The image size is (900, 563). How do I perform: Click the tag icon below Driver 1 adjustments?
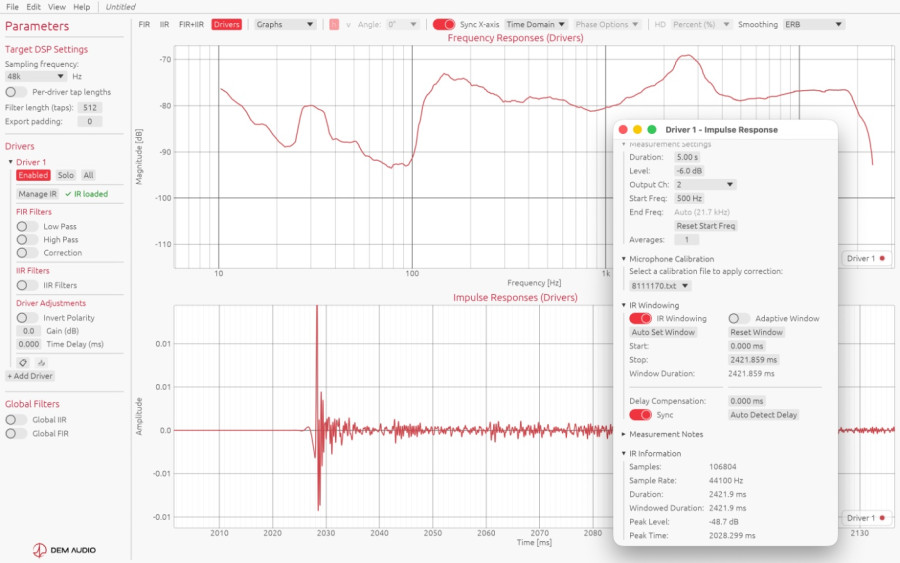[x=23, y=363]
